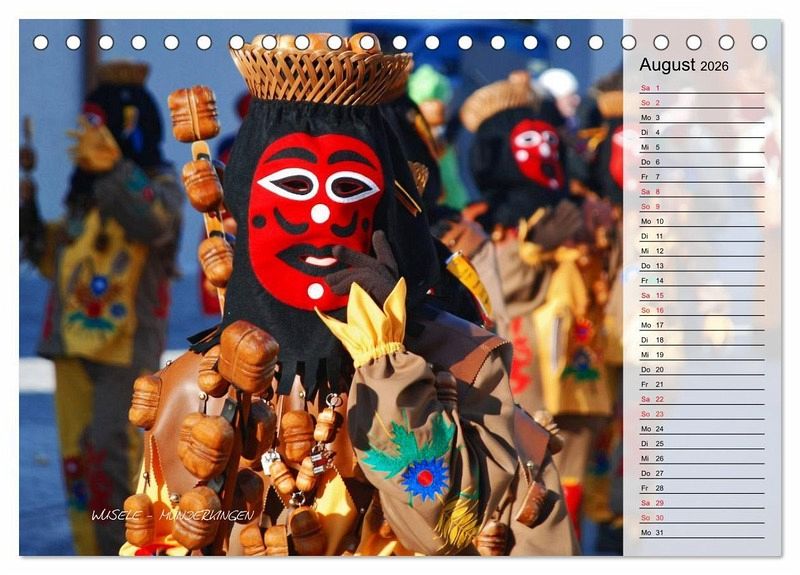The image size is (800, 575).
Task: Select the "Sa 1" calendar row
Action: pos(702,88)
